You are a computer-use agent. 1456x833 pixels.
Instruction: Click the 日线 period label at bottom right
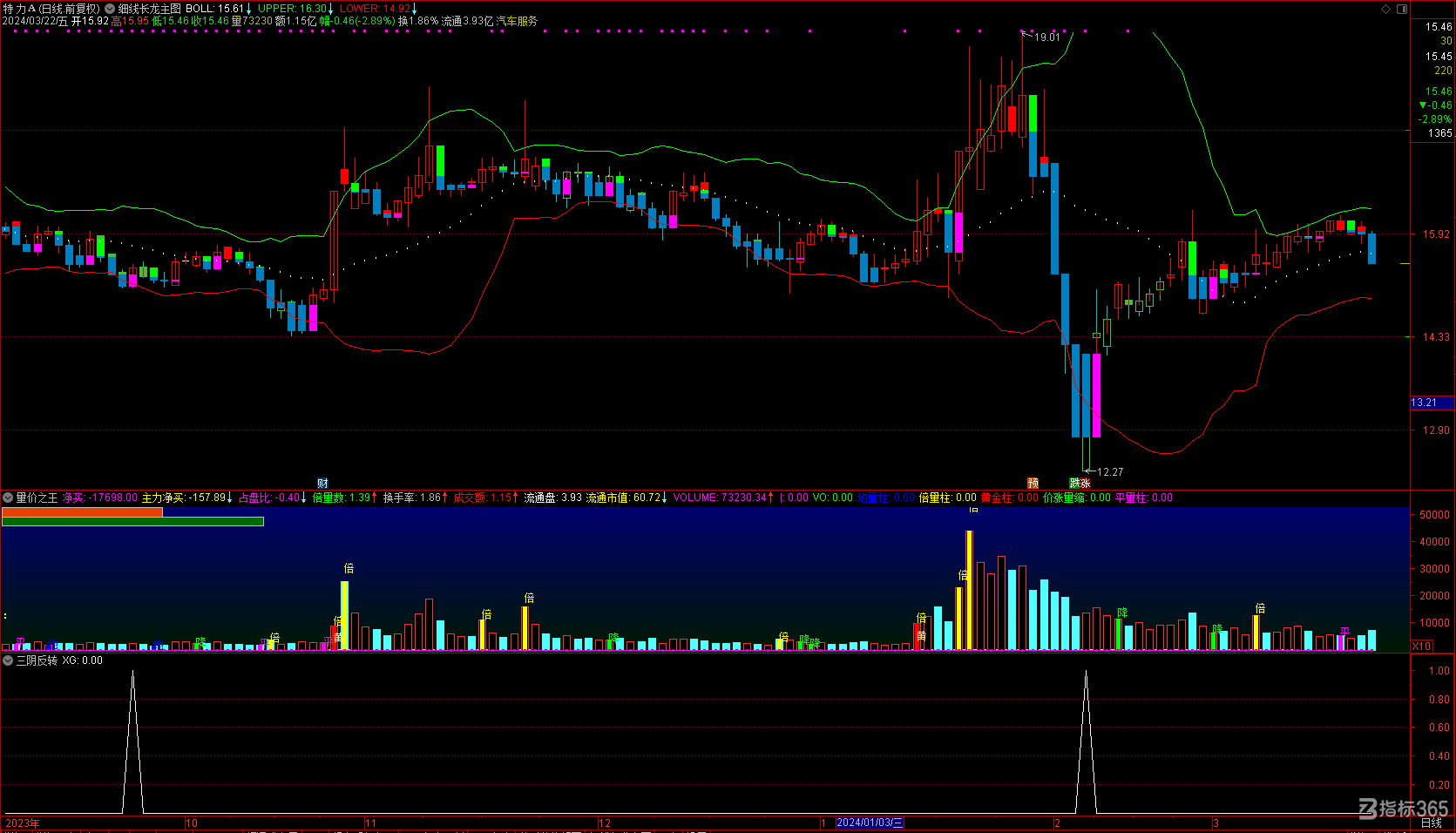(1432, 823)
